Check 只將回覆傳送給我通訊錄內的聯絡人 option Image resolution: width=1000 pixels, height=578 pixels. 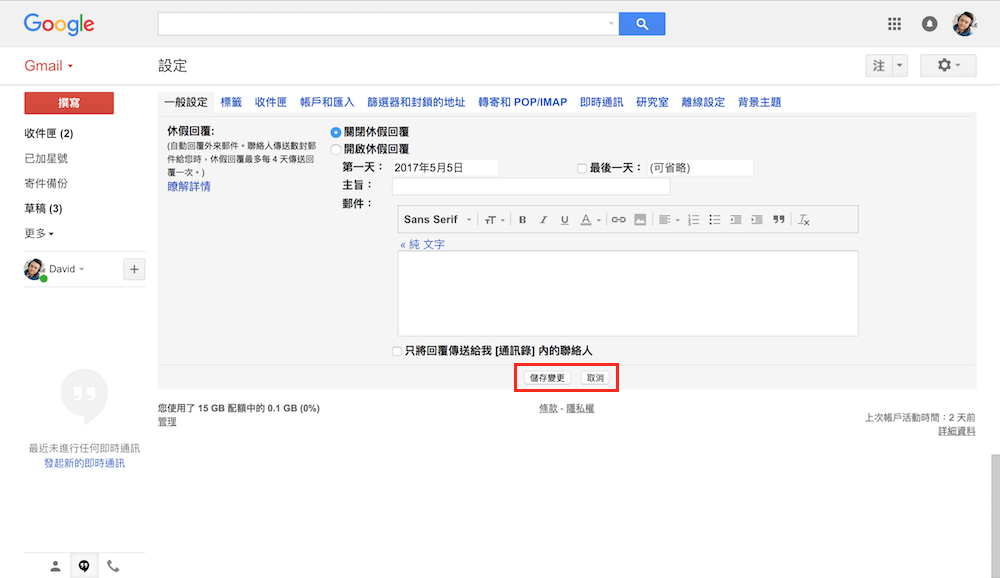pos(398,351)
